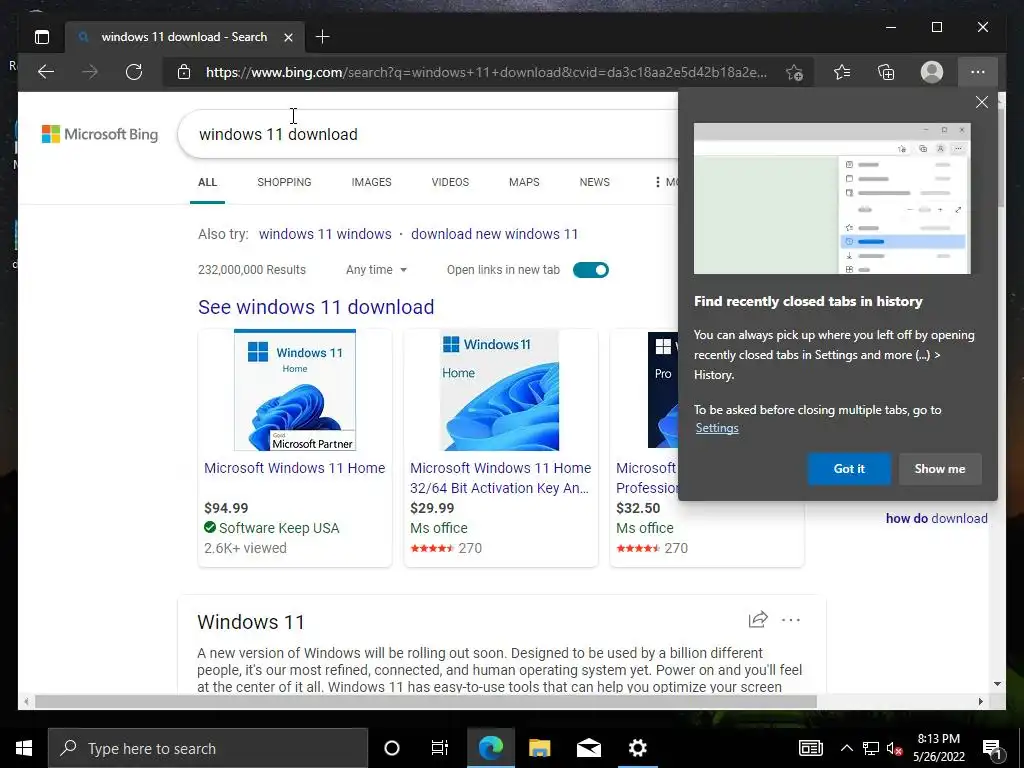This screenshot has height=768, width=1024.
Task: Click the $32.50 price text
Action: point(638,508)
